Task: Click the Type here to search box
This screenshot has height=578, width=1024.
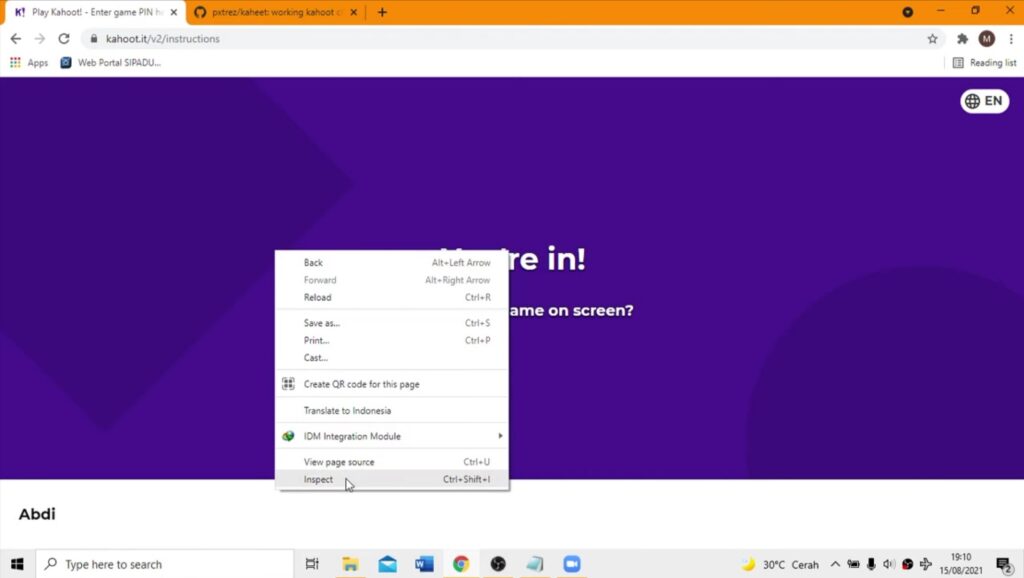Action: tap(165, 564)
